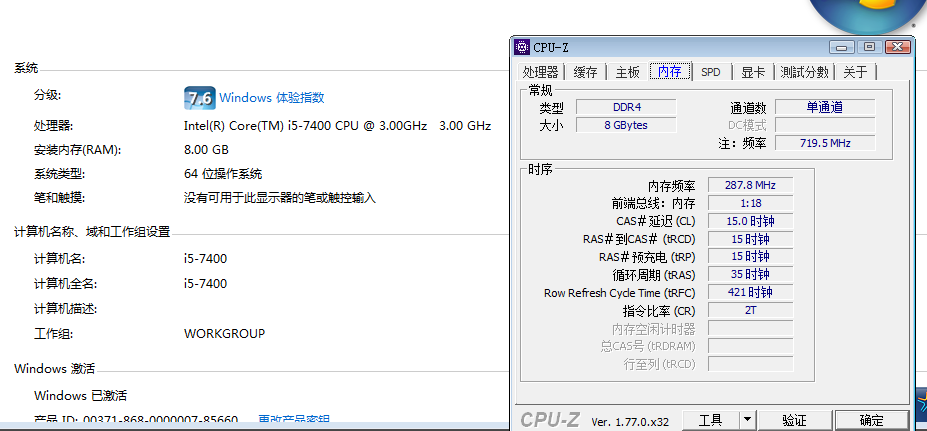Switch to the 显卡 tab in CPU-Z
Image resolution: width=927 pixels, height=431 pixels.
(x=753, y=72)
